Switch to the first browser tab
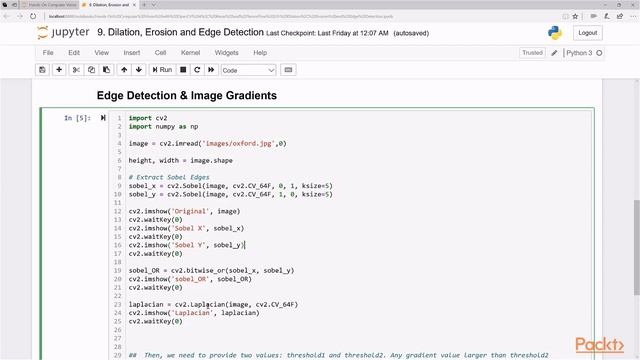This screenshot has width=640, height=360. (49, 5)
